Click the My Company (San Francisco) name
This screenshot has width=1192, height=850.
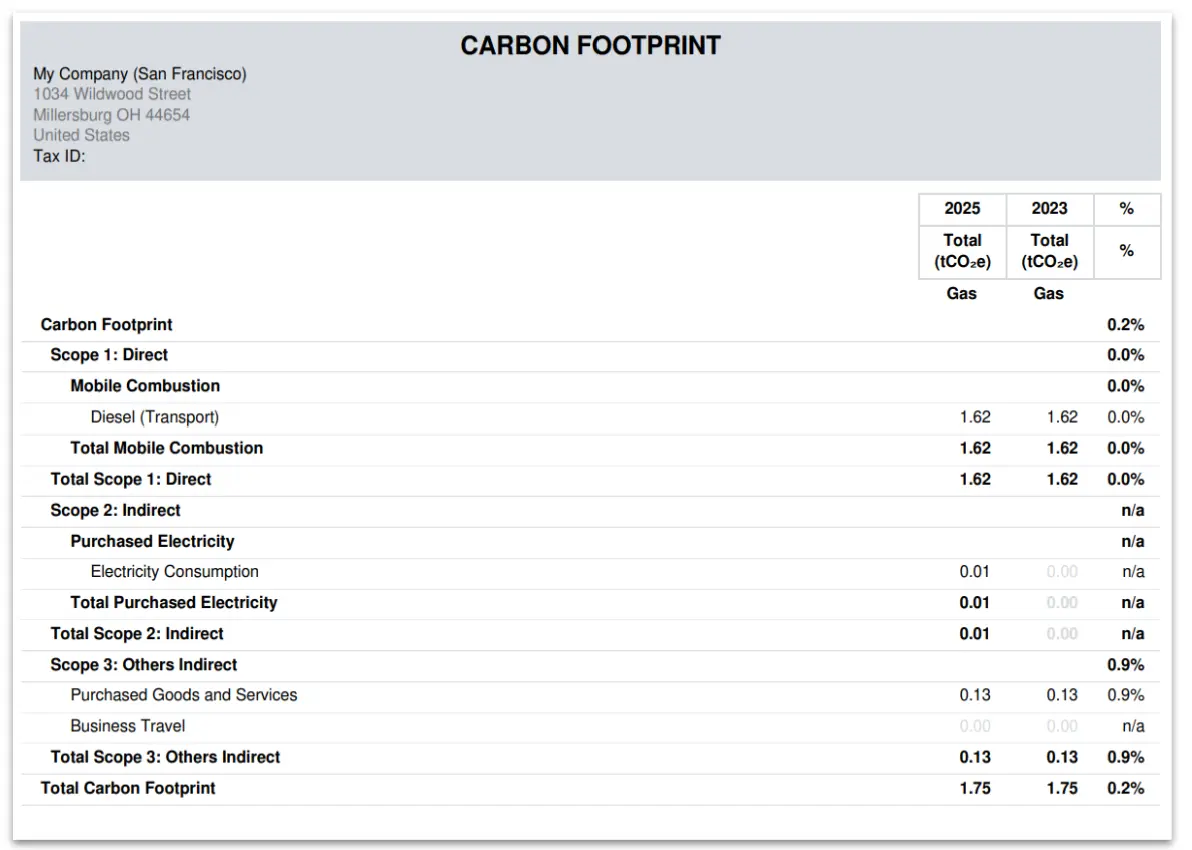pyautogui.click(x=139, y=74)
